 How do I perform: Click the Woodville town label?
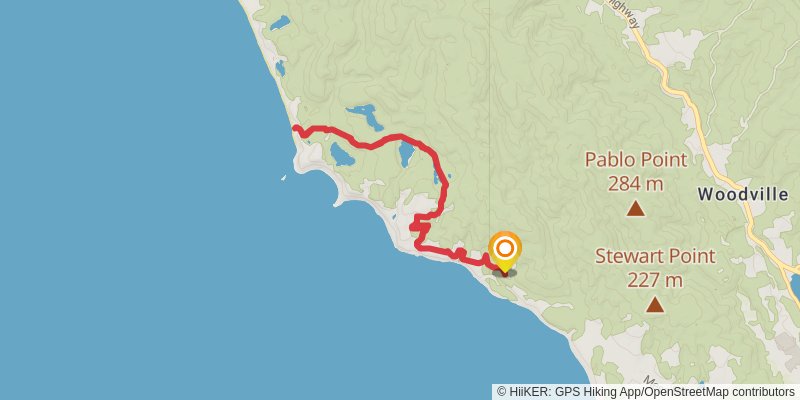coord(743,194)
